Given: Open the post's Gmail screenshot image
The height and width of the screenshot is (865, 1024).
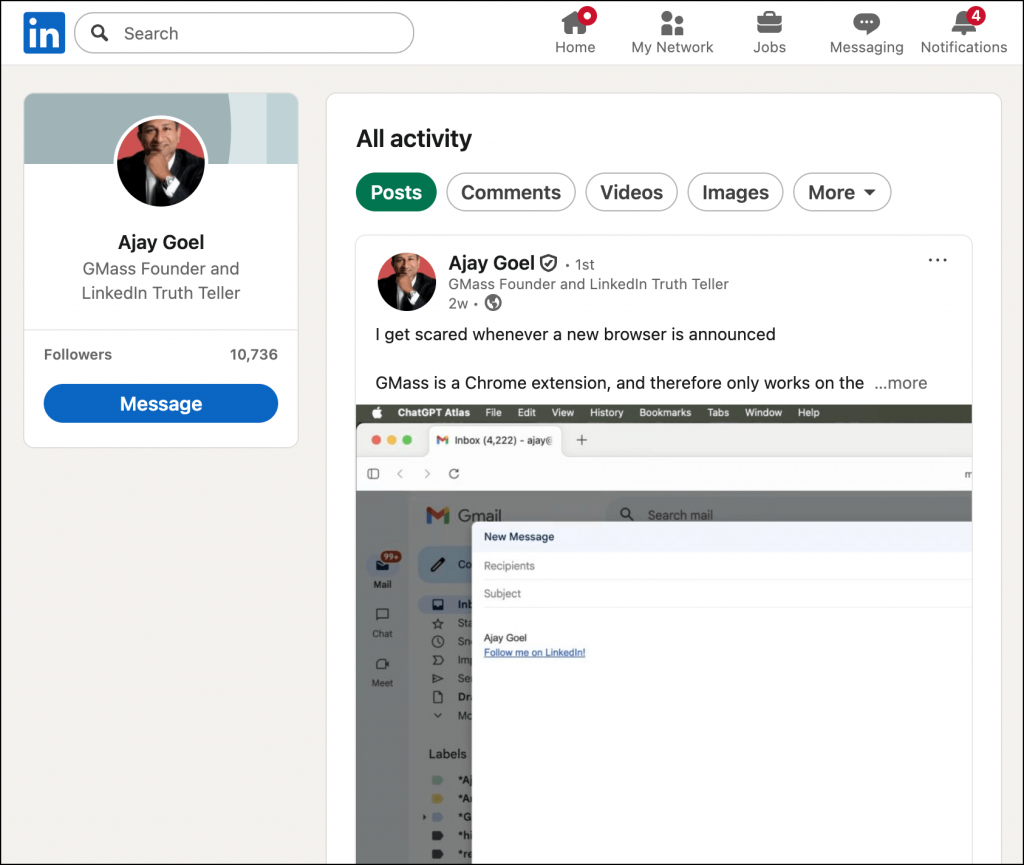Looking at the screenshot, I should coord(663,630).
